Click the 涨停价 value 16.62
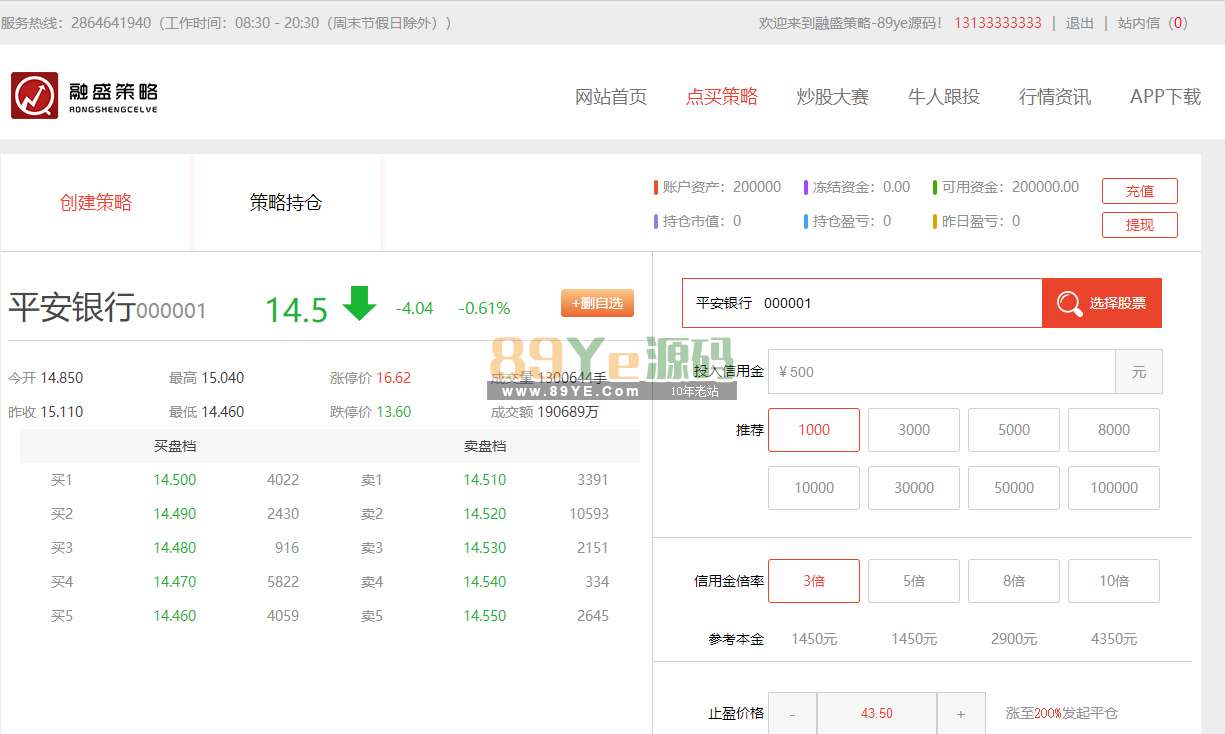1225x734 pixels. [x=394, y=378]
